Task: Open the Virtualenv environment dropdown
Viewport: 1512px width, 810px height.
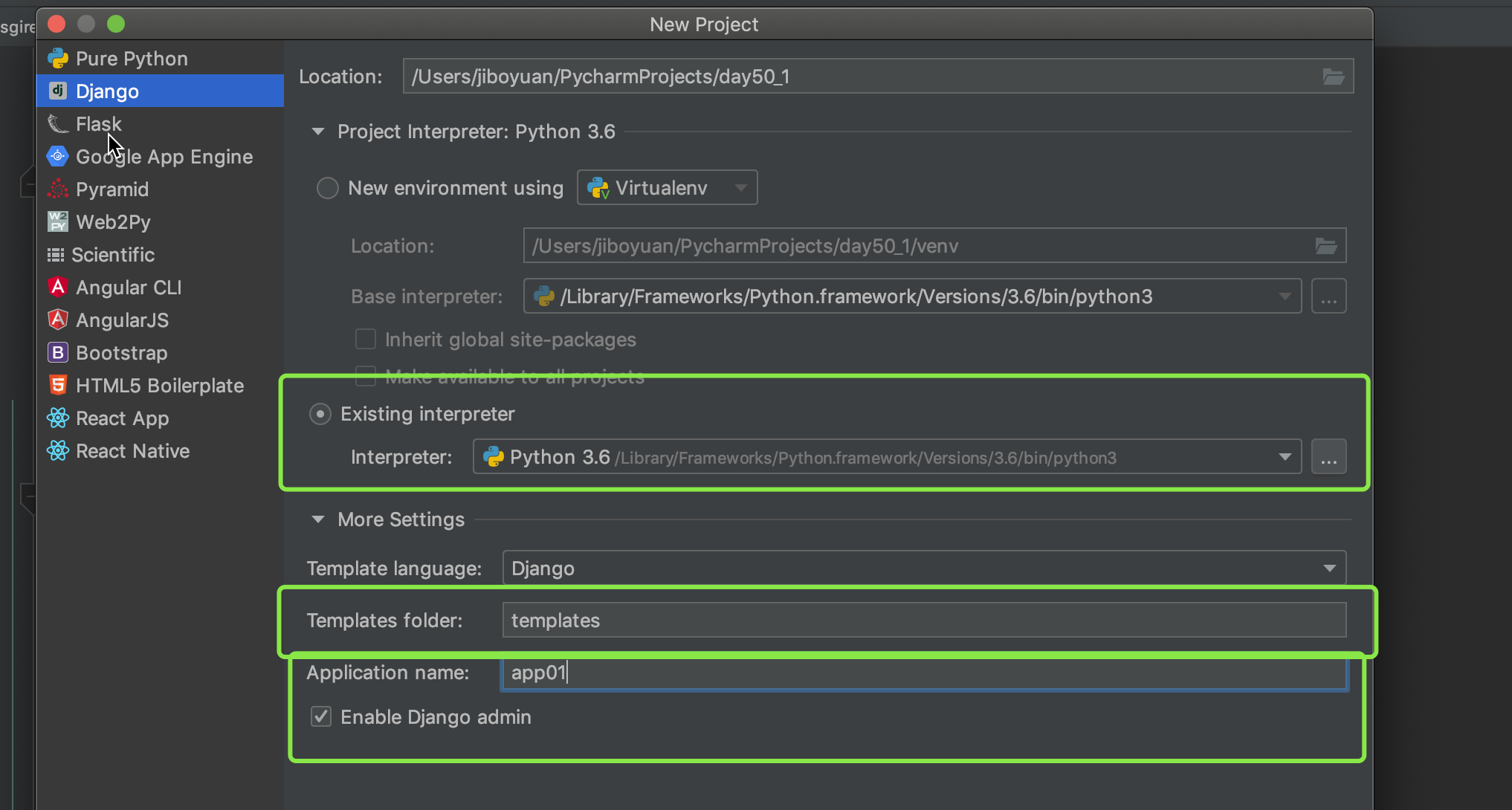Action: [x=667, y=188]
